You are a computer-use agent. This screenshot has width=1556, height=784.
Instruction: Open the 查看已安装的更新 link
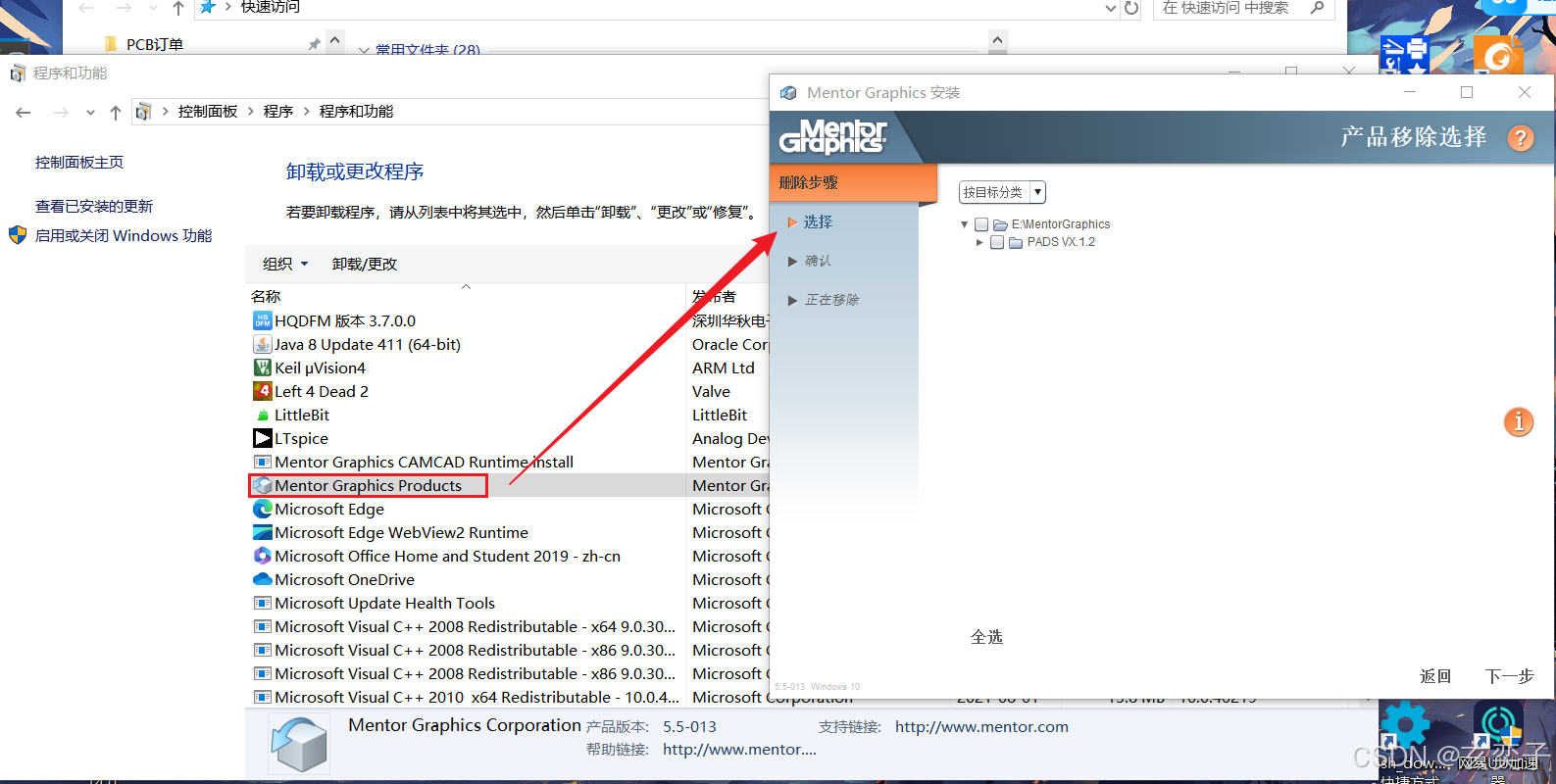(x=94, y=207)
